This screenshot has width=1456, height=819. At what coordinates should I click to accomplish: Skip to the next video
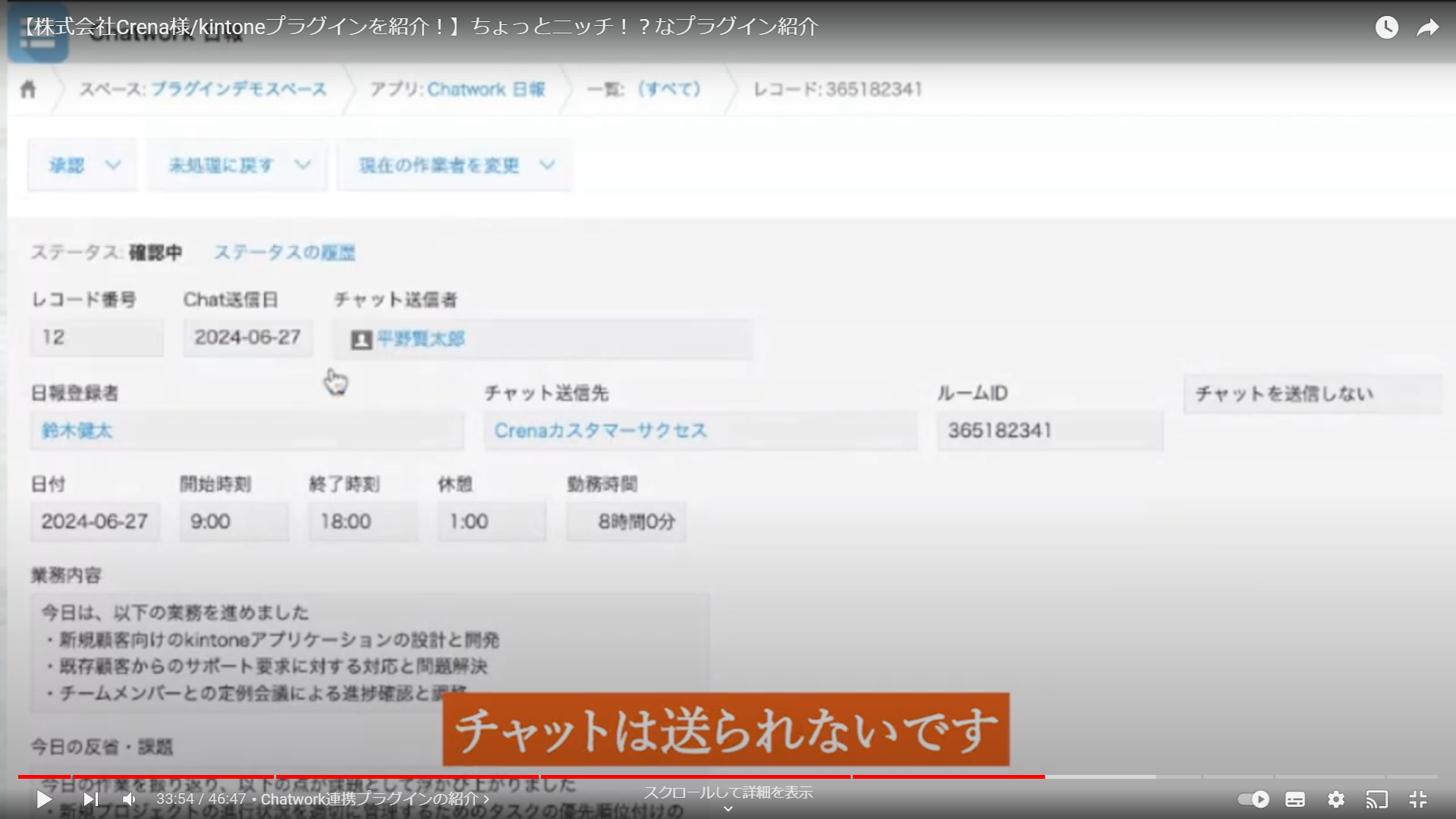(90, 799)
